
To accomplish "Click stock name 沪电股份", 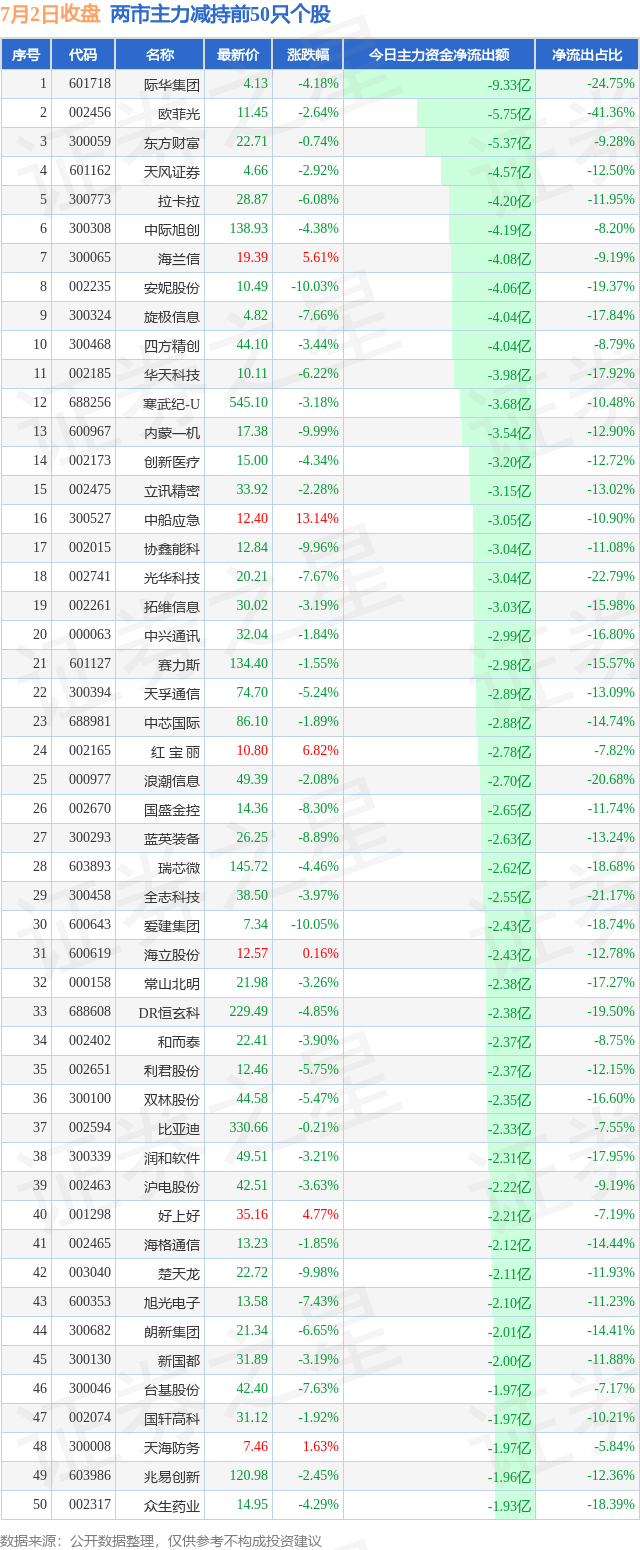I will [172, 1186].
